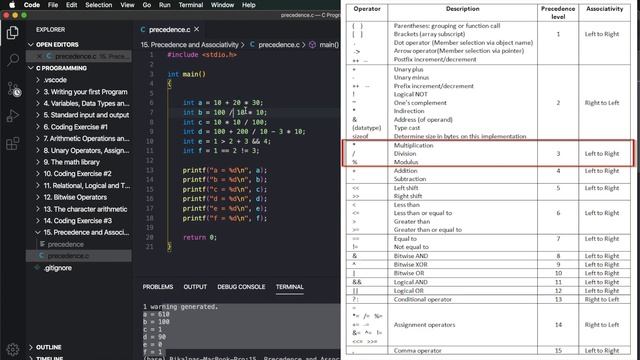Select the precedence.c editor tab

(169, 29)
